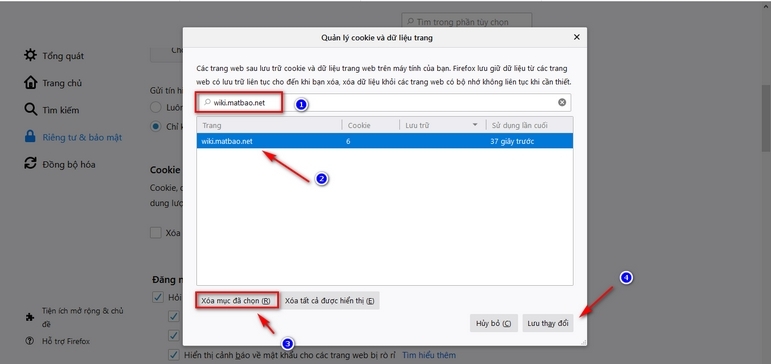Close the Quản lý cookie dialog

577,37
